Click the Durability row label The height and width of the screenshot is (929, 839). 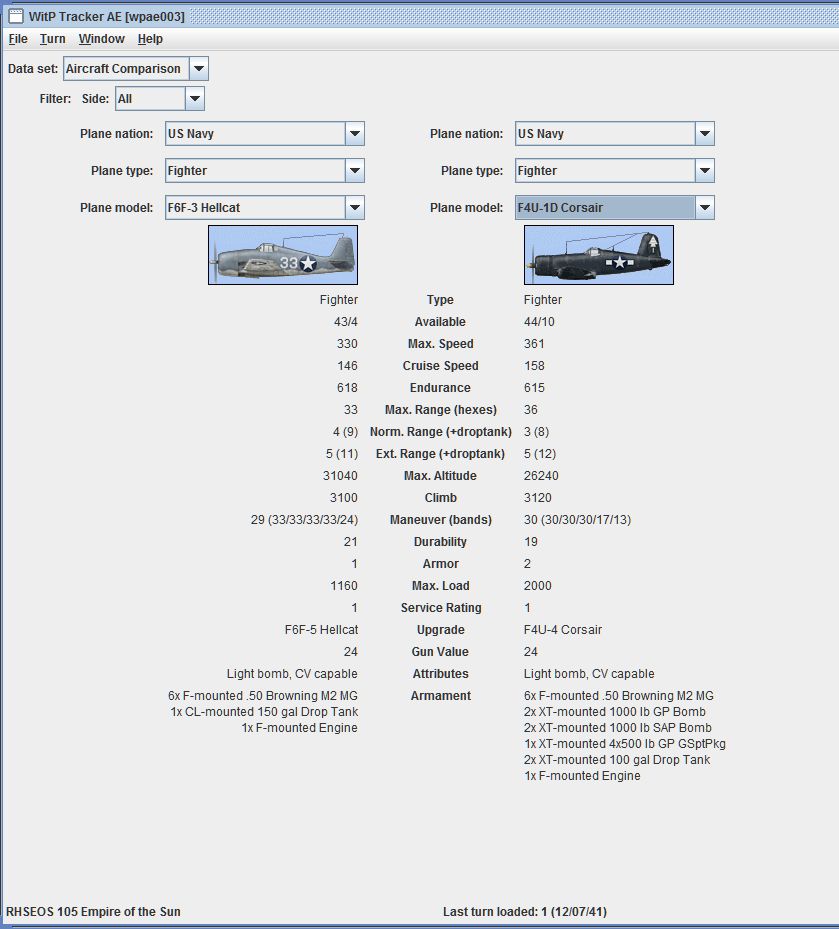point(440,542)
